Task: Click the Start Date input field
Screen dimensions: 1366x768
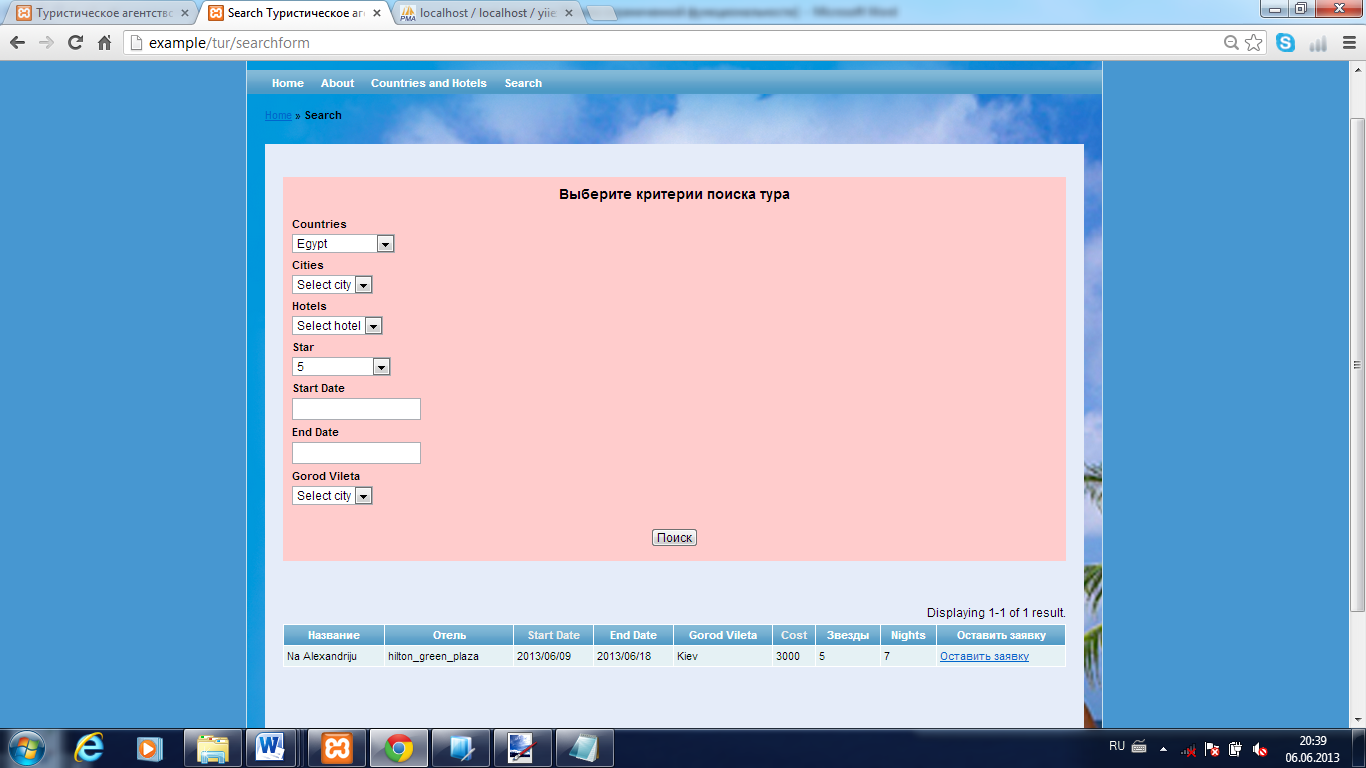Action: click(356, 409)
